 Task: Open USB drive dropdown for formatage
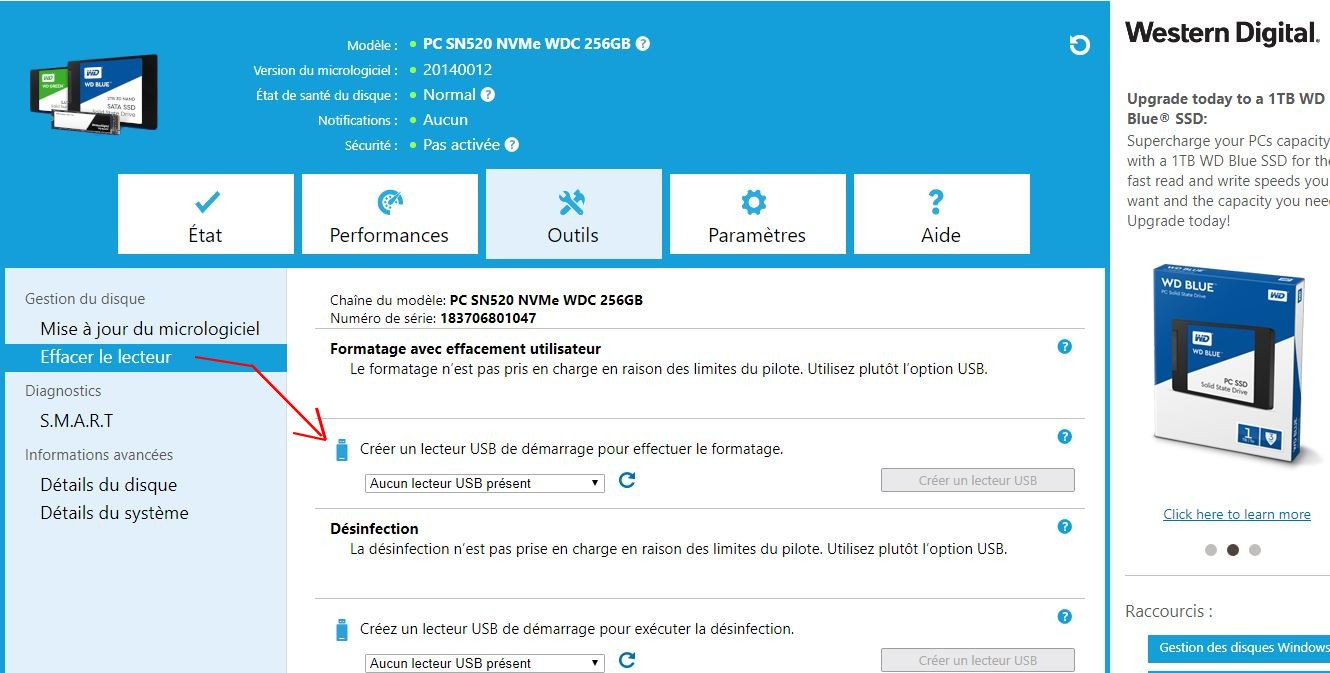point(485,483)
